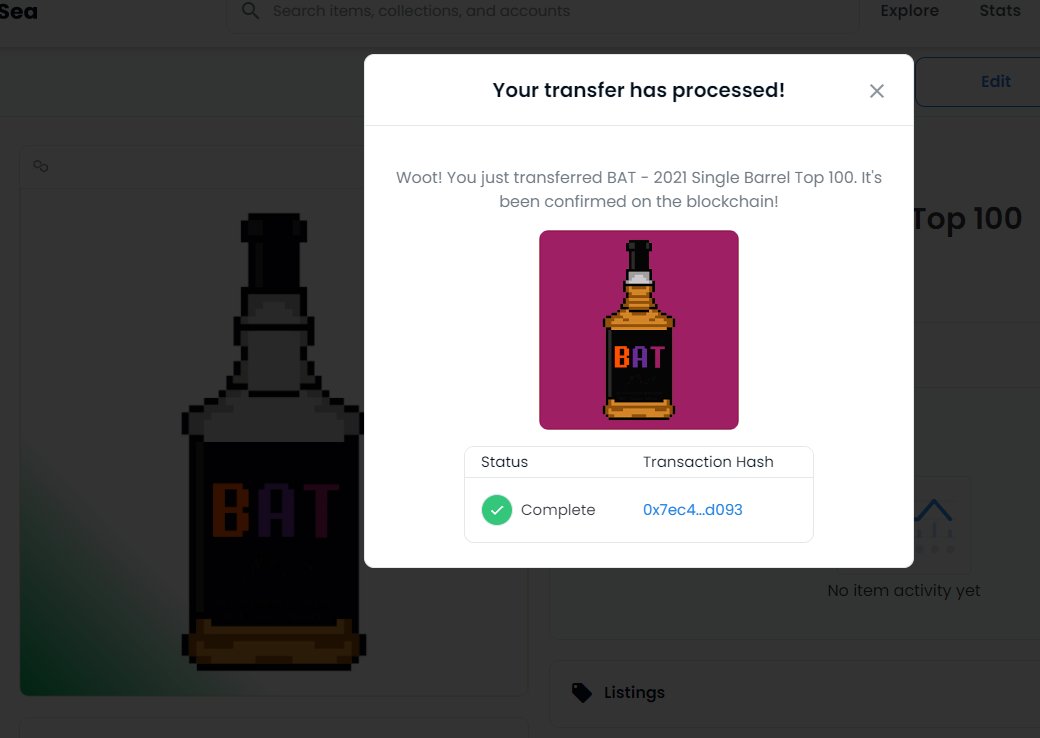Click the OpenSea logo text
Image resolution: width=1040 pixels, height=738 pixels.
19,11
